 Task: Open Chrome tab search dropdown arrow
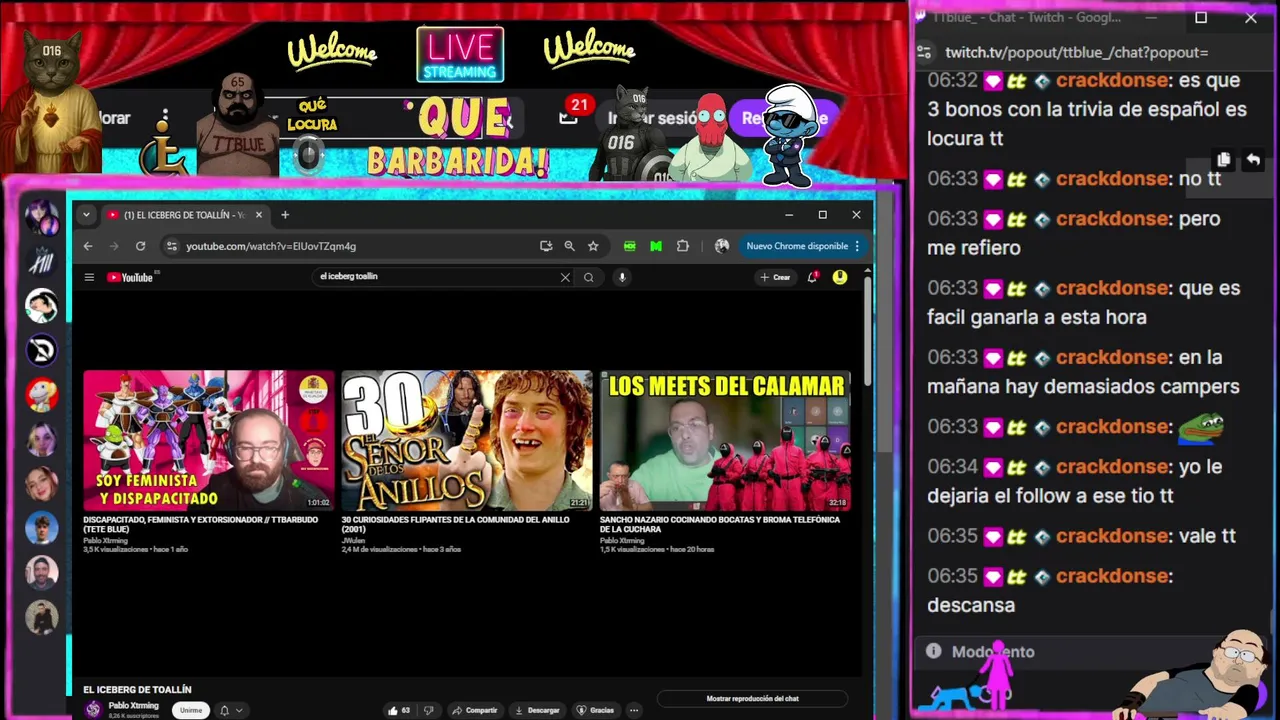click(86, 215)
